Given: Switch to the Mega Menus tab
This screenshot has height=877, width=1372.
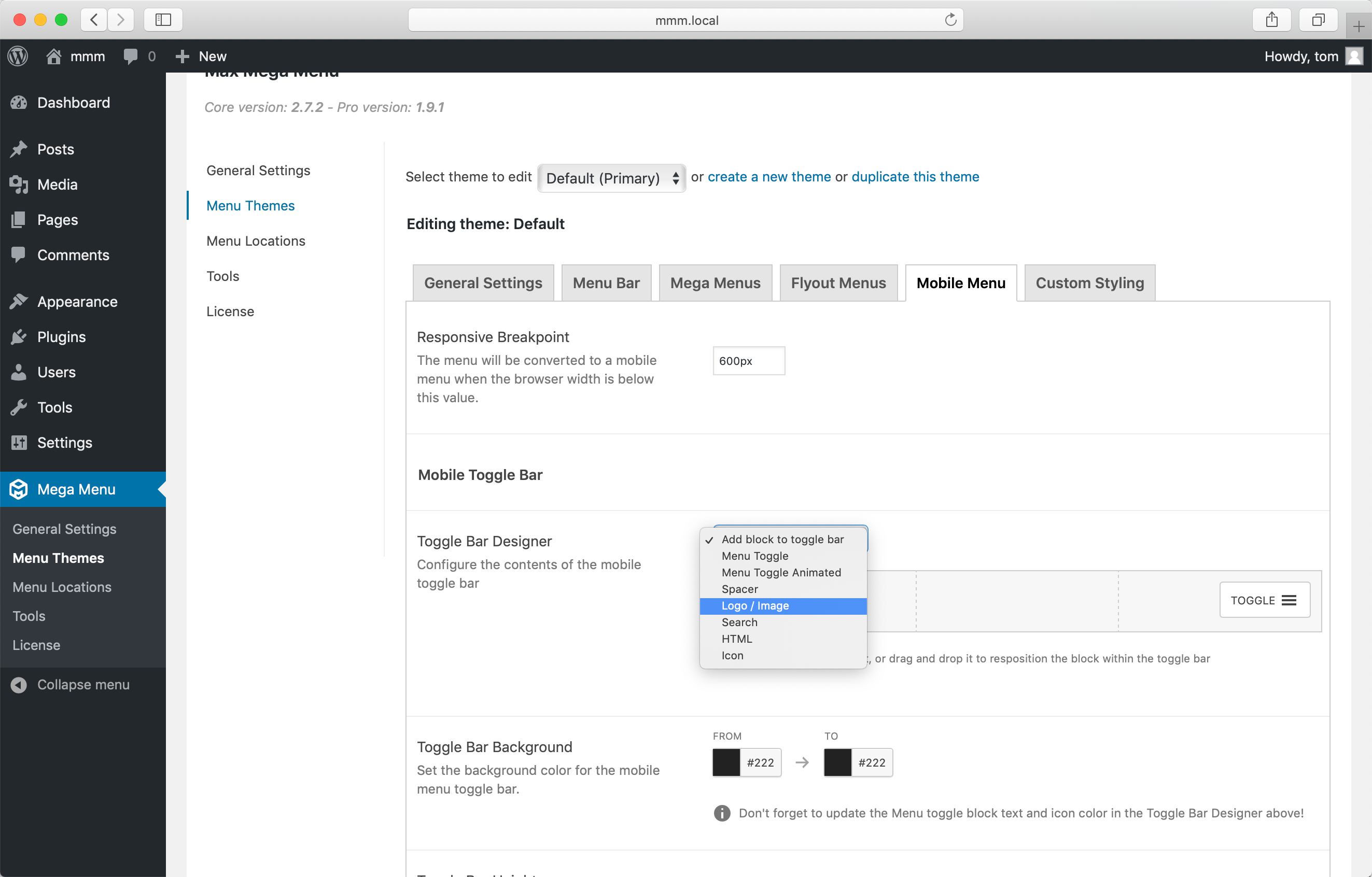Looking at the screenshot, I should 715,283.
